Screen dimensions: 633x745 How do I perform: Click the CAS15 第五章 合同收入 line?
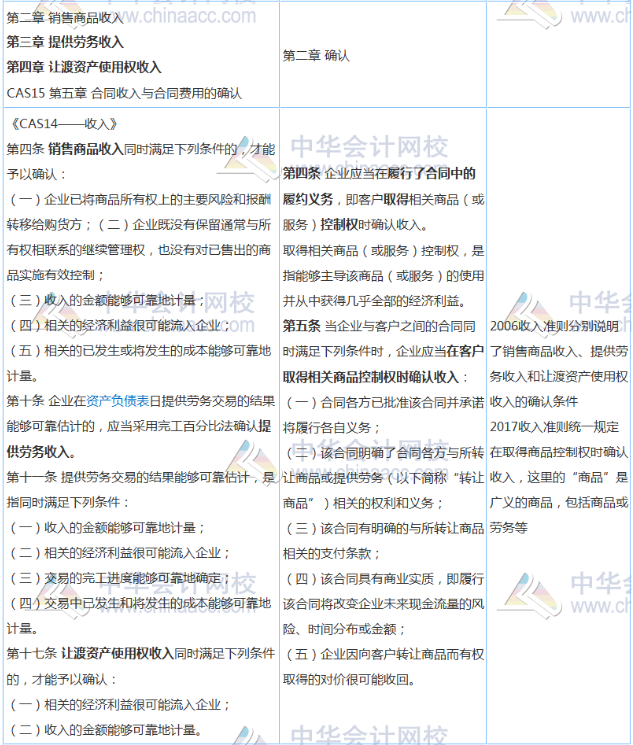click(x=124, y=93)
